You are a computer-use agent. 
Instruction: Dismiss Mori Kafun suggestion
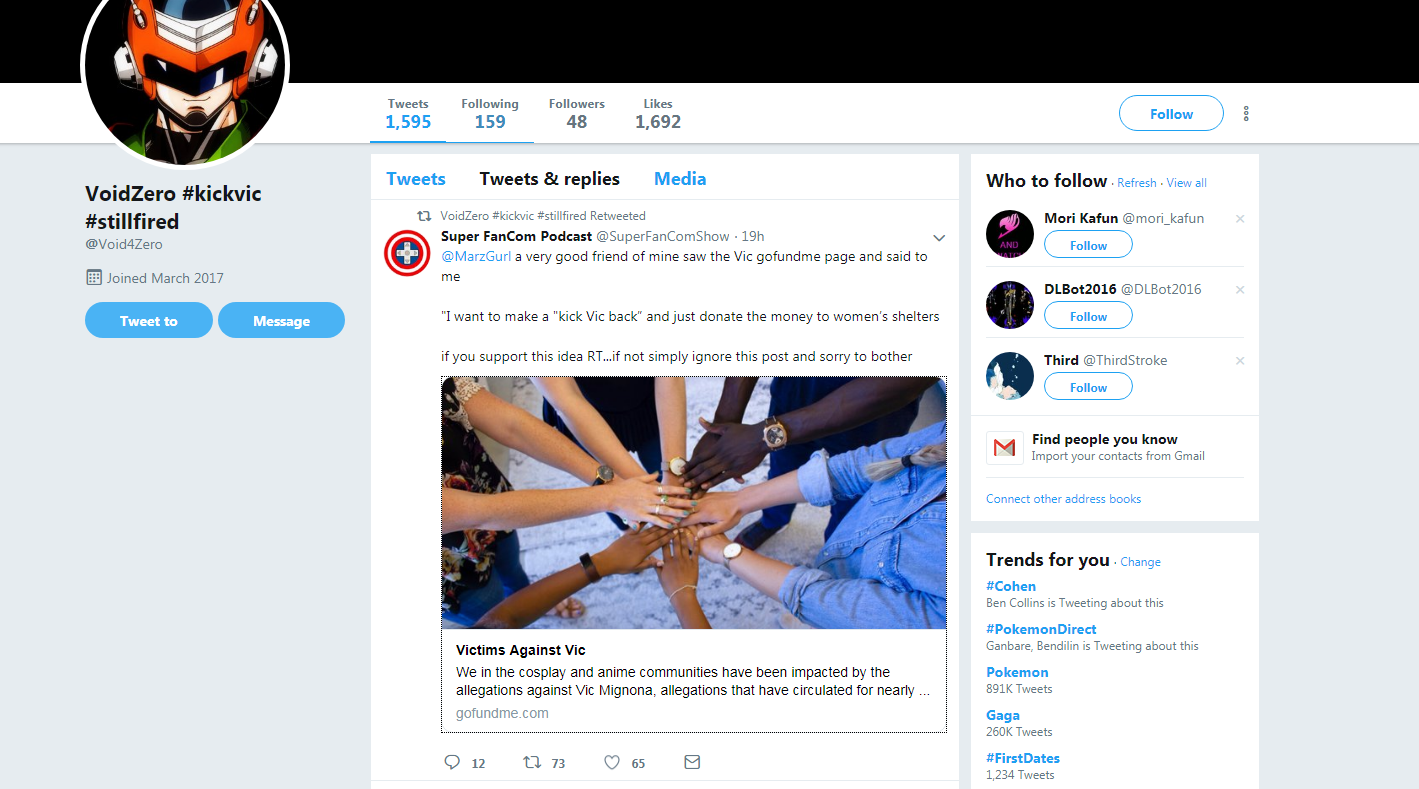point(1240,218)
